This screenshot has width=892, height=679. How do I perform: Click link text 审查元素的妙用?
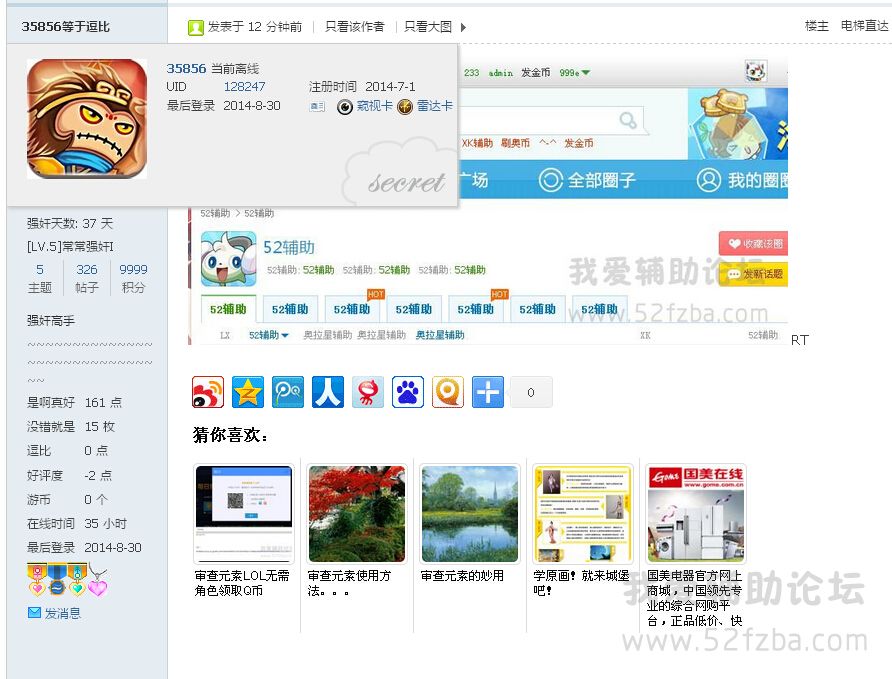[x=462, y=576]
